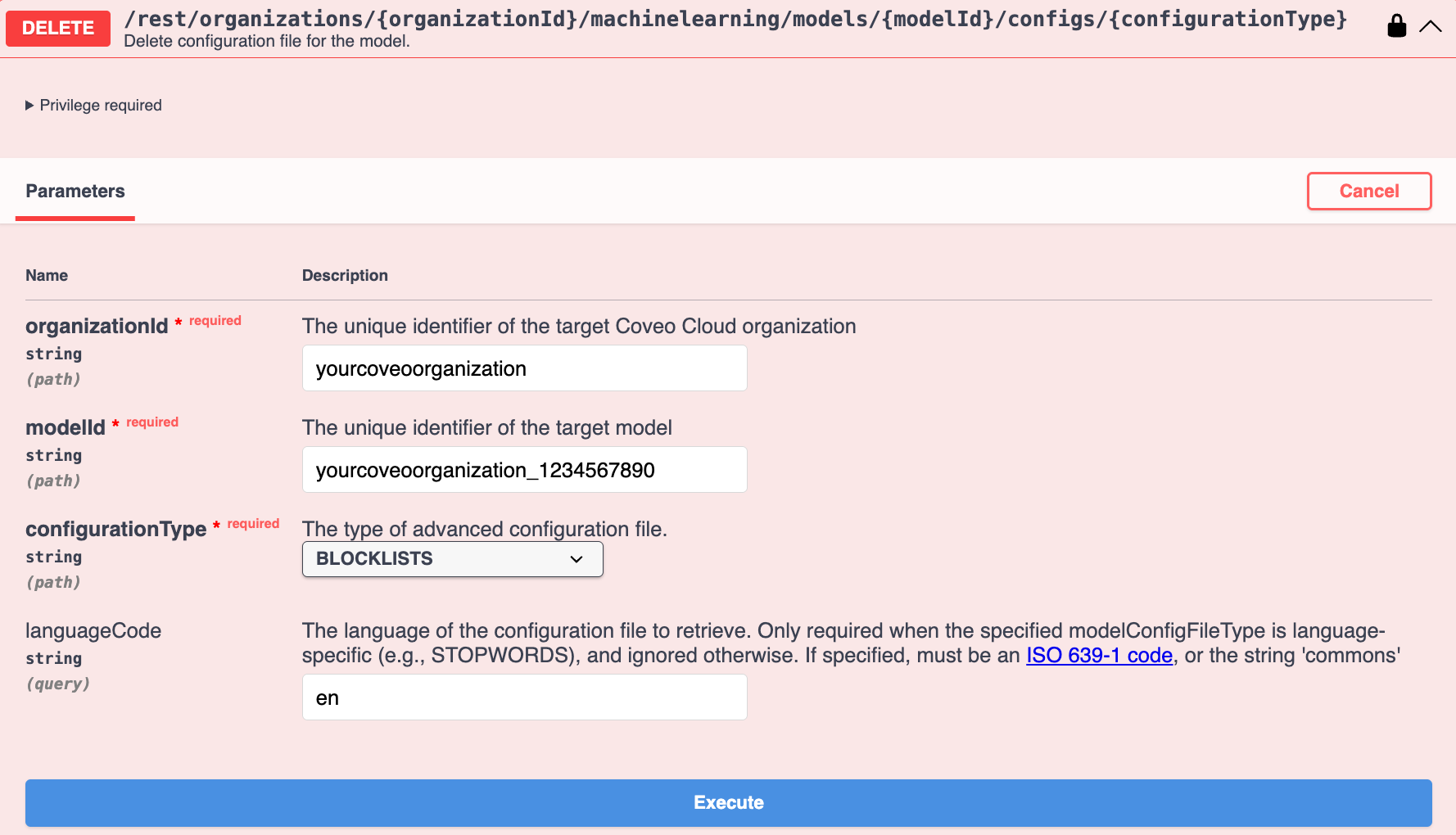The width and height of the screenshot is (1456, 835).
Task: Open the configurationType BLOCKLISTS dropdown
Action: (x=452, y=559)
